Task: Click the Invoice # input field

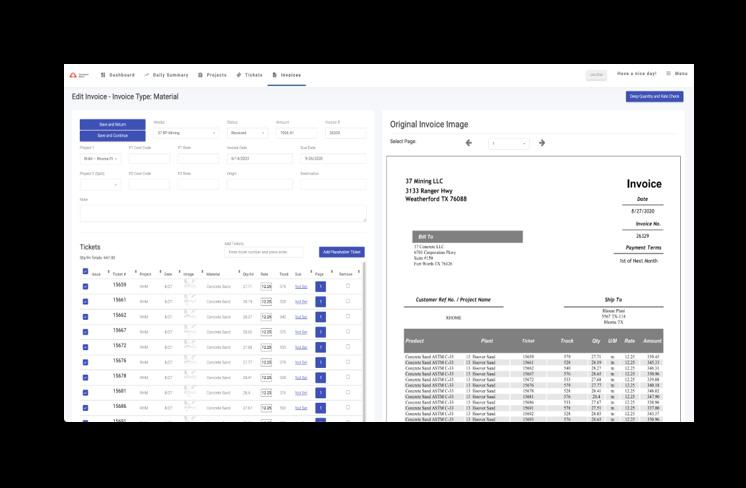Action: point(346,133)
